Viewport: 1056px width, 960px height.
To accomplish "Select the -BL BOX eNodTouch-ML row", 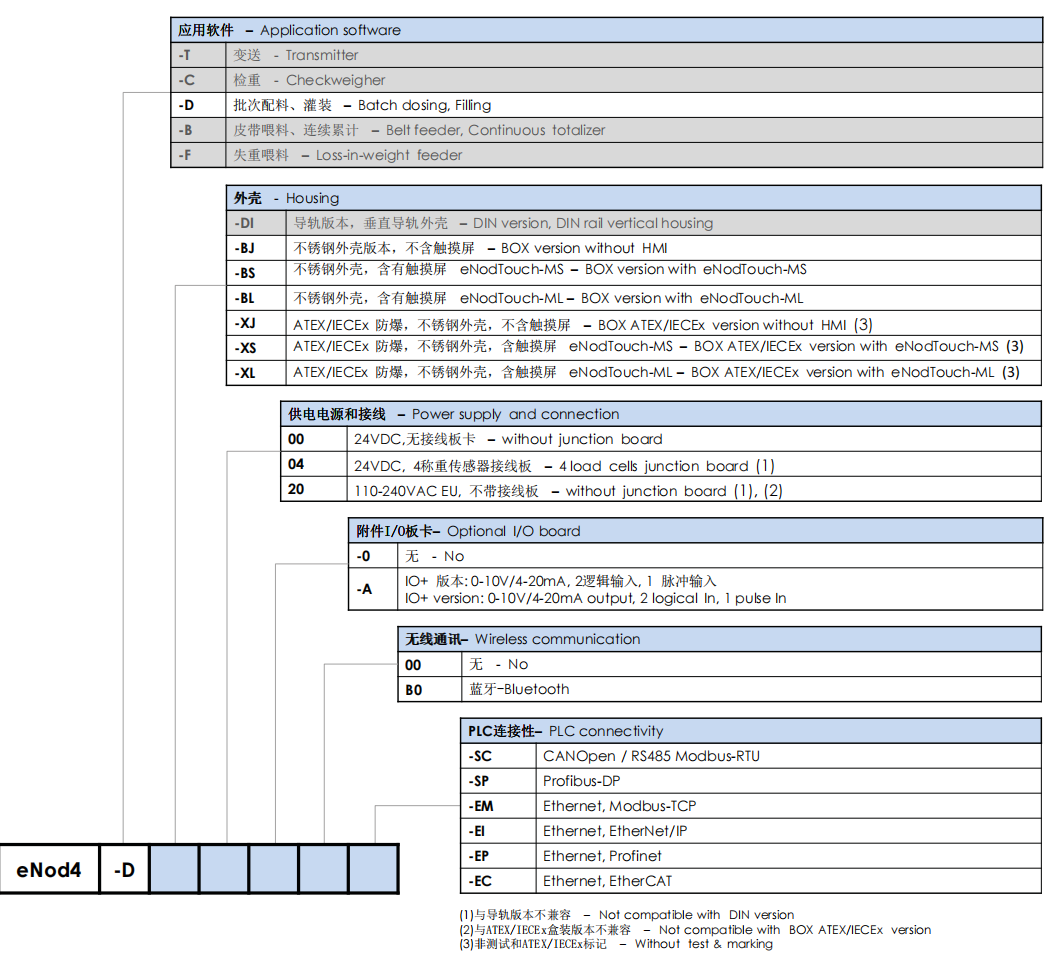I will (x=634, y=298).
